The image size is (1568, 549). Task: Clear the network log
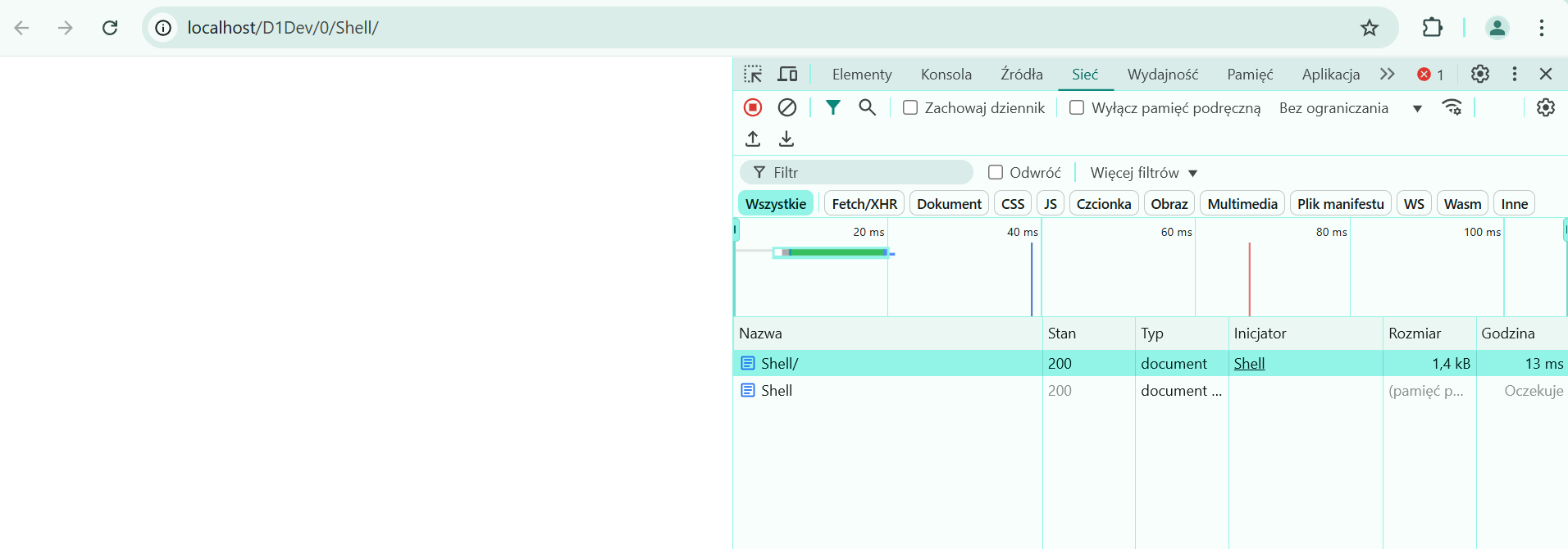point(787,107)
